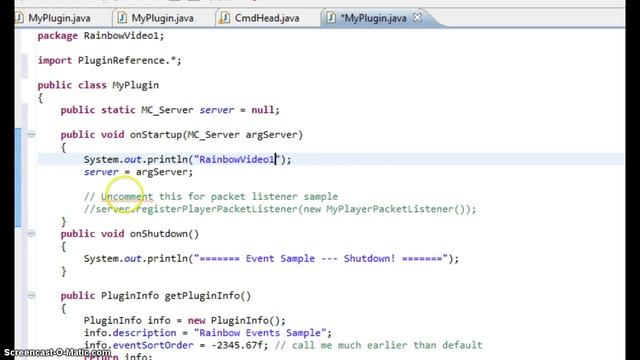Click the 'import PluginReference.*;' line

pos(109,60)
